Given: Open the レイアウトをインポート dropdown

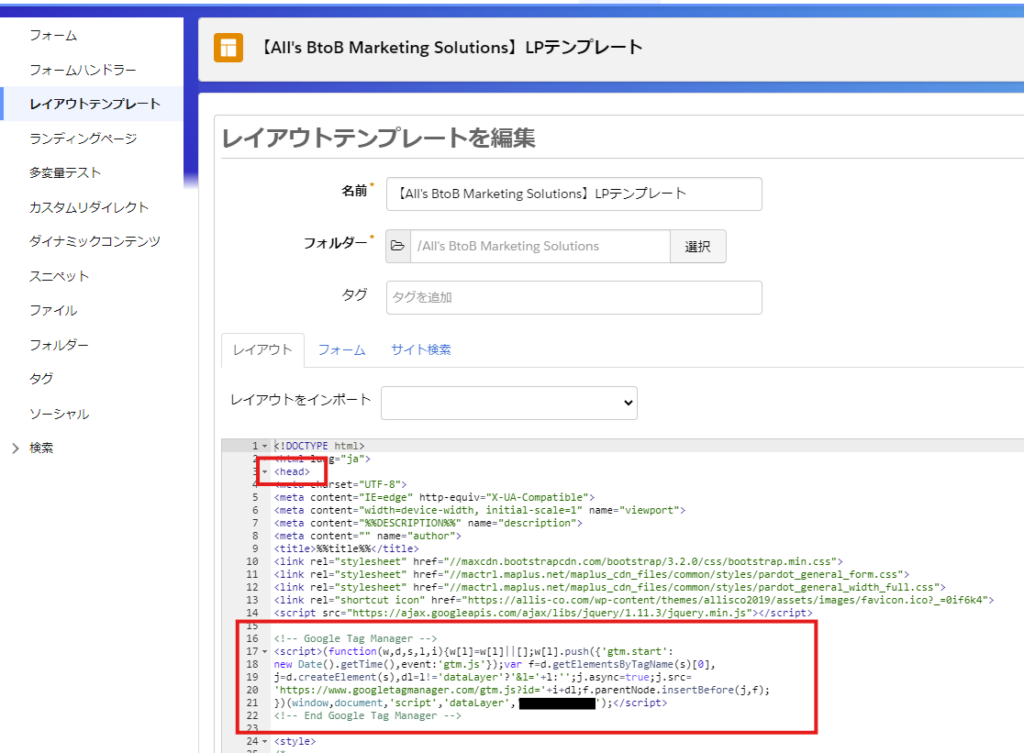Looking at the screenshot, I should [509, 401].
